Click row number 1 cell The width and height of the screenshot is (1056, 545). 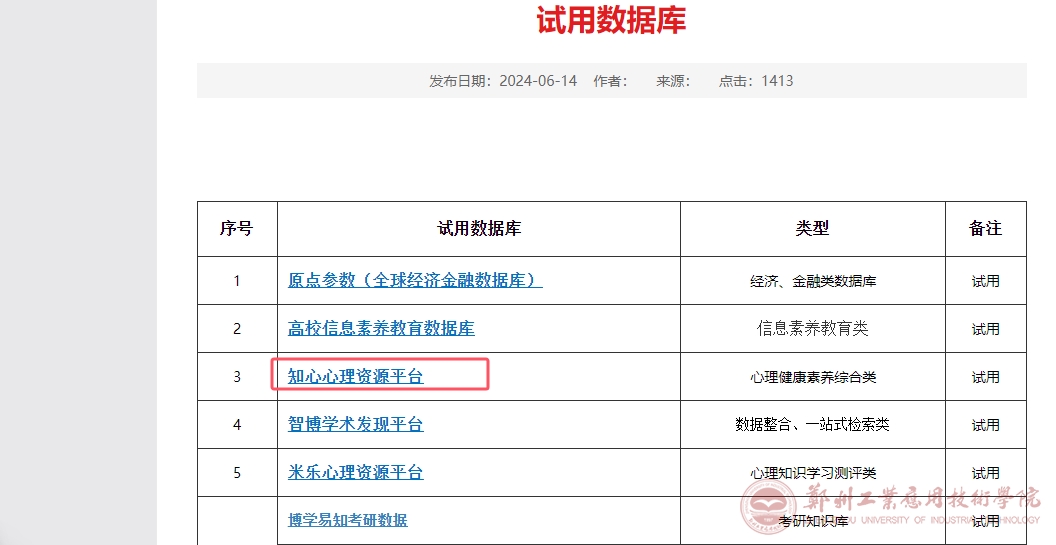click(237, 281)
